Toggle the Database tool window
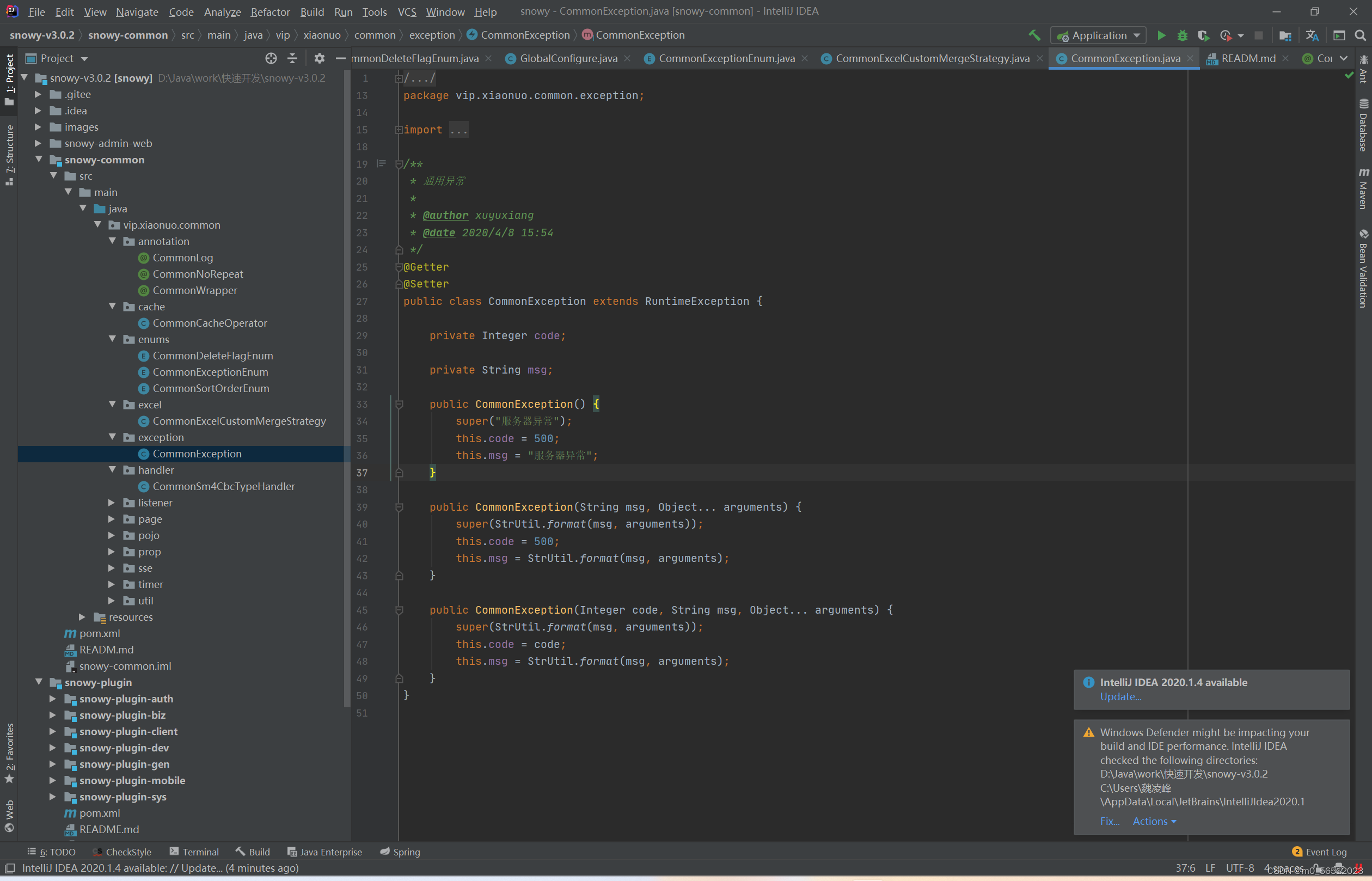Screen dimensions: 1372x881 tap(1363, 125)
